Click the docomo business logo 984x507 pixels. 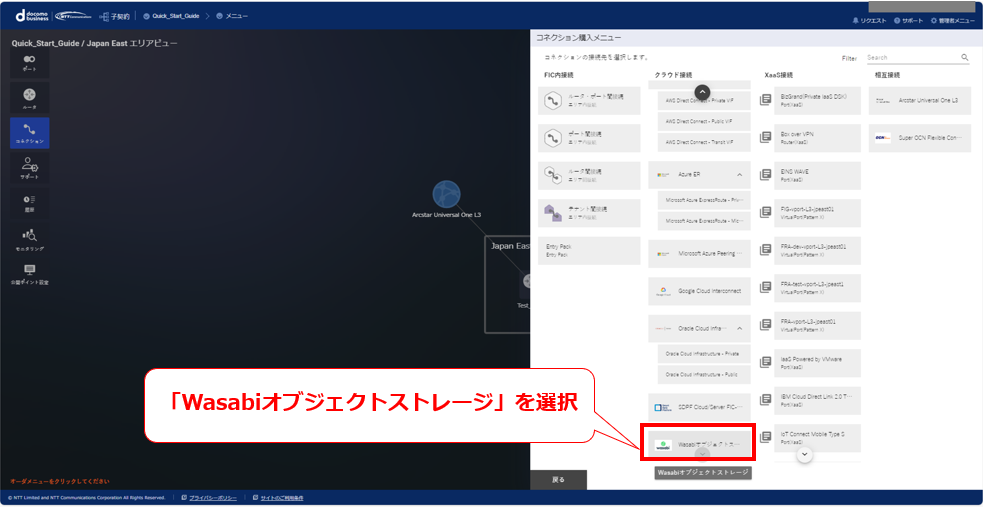pos(31,16)
